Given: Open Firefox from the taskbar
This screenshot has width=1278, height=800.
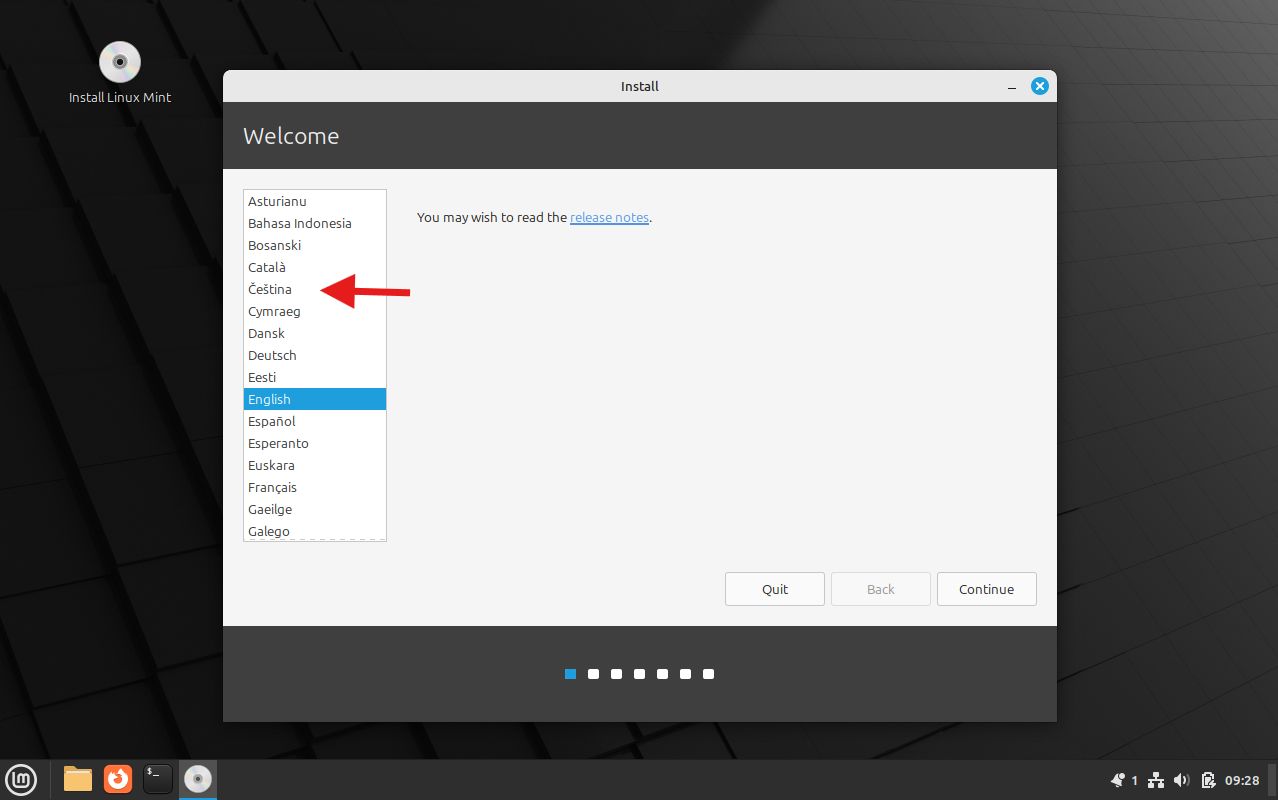Looking at the screenshot, I should [x=118, y=778].
